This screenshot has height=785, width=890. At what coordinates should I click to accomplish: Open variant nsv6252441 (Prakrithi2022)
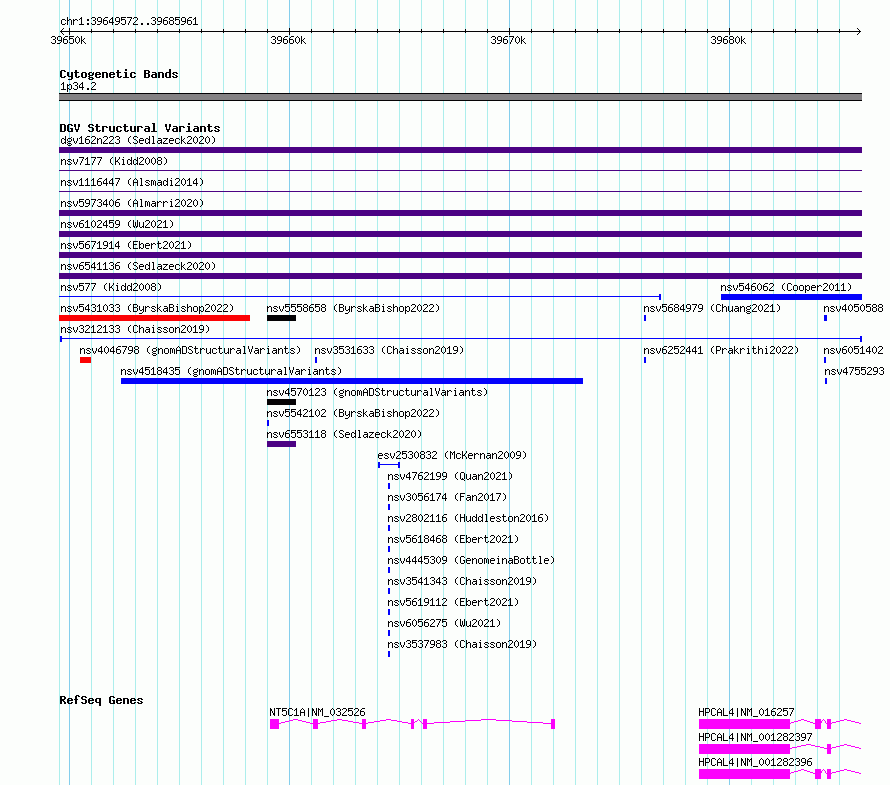click(x=721, y=350)
